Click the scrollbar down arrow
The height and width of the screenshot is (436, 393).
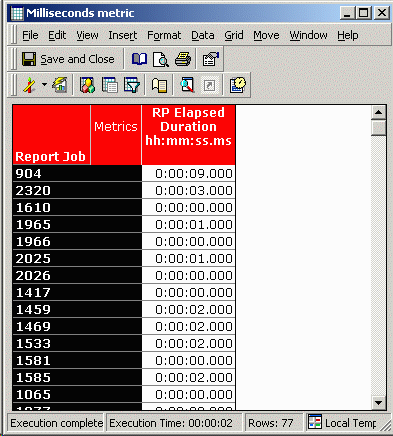pos(378,403)
